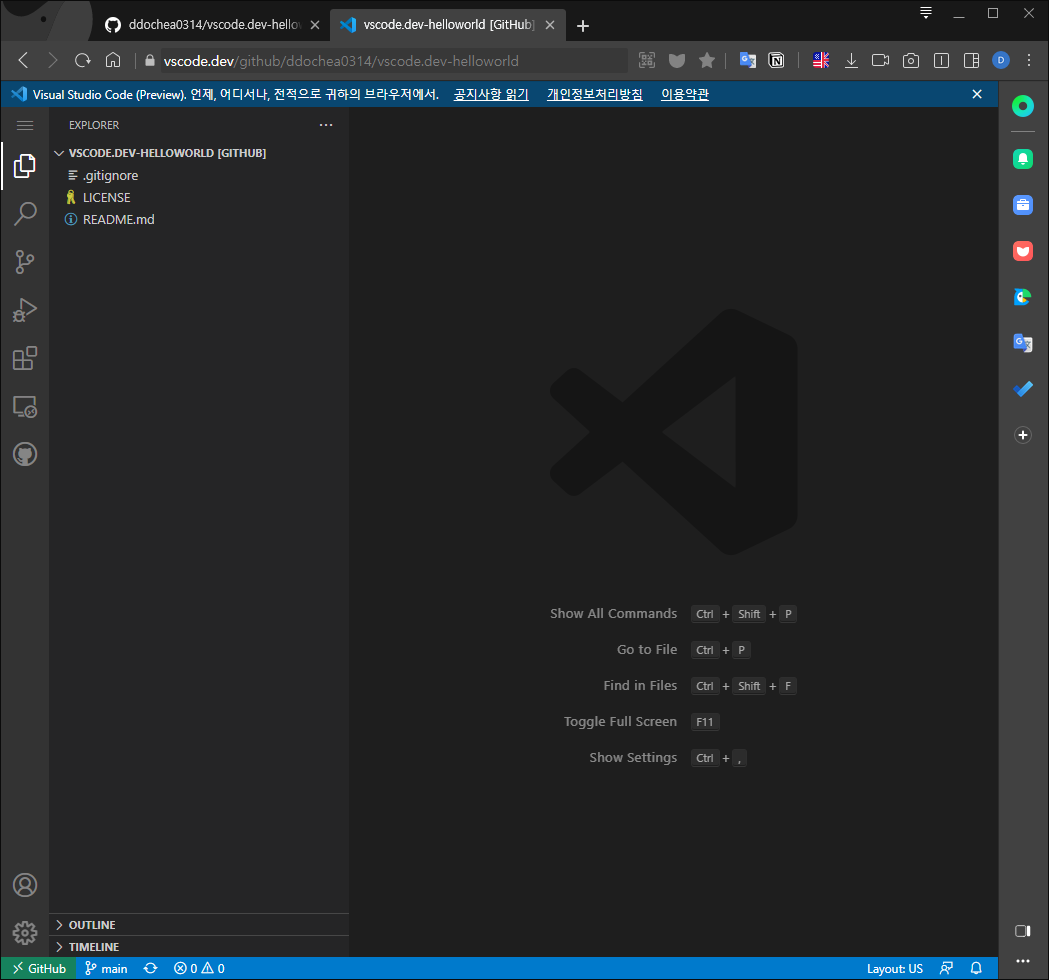Click the flag language extension icon

tap(821, 60)
